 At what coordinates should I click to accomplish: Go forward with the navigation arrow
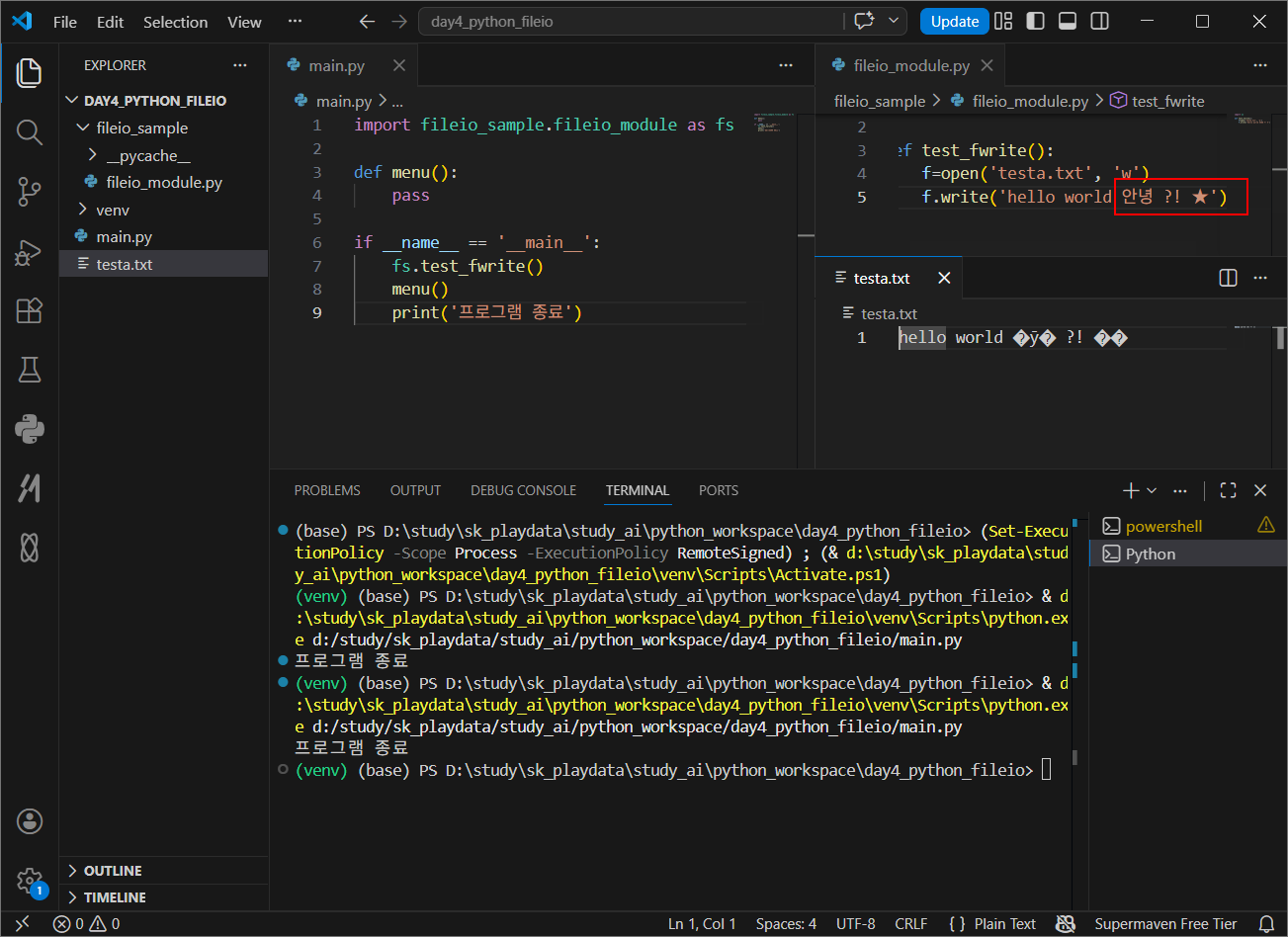(x=398, y=22)
